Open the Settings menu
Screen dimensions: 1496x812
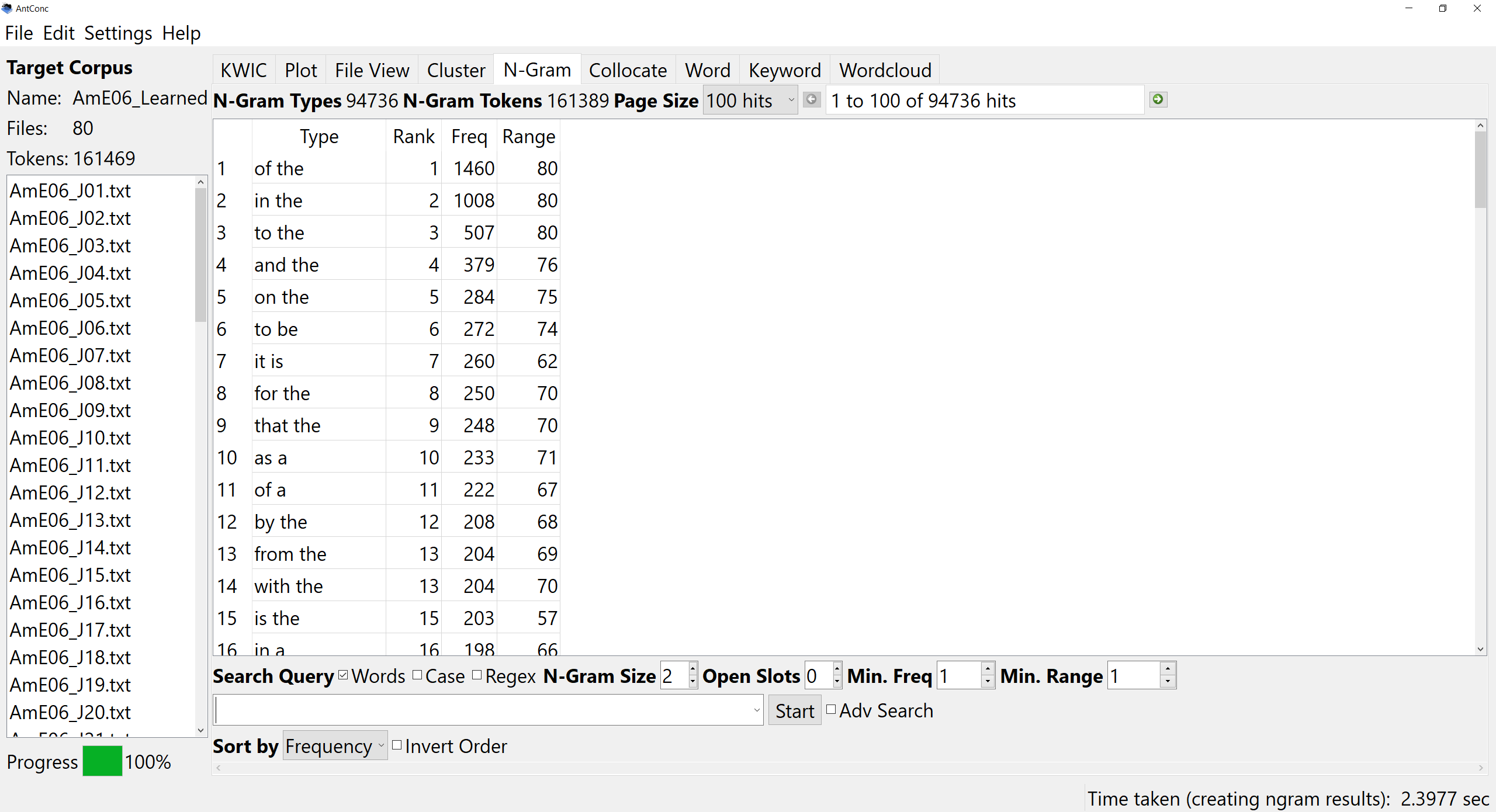pos(117,33)
